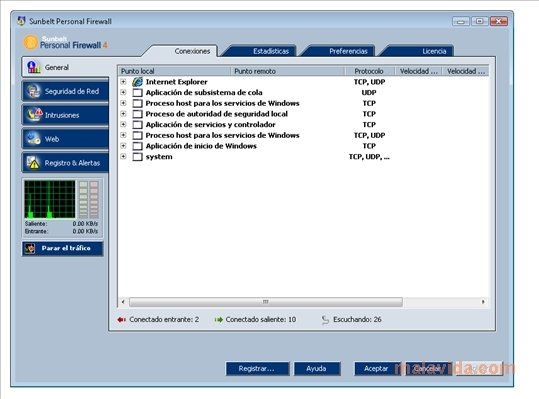
Task: Sort by the Punto local column
Action: pos(175,71)
